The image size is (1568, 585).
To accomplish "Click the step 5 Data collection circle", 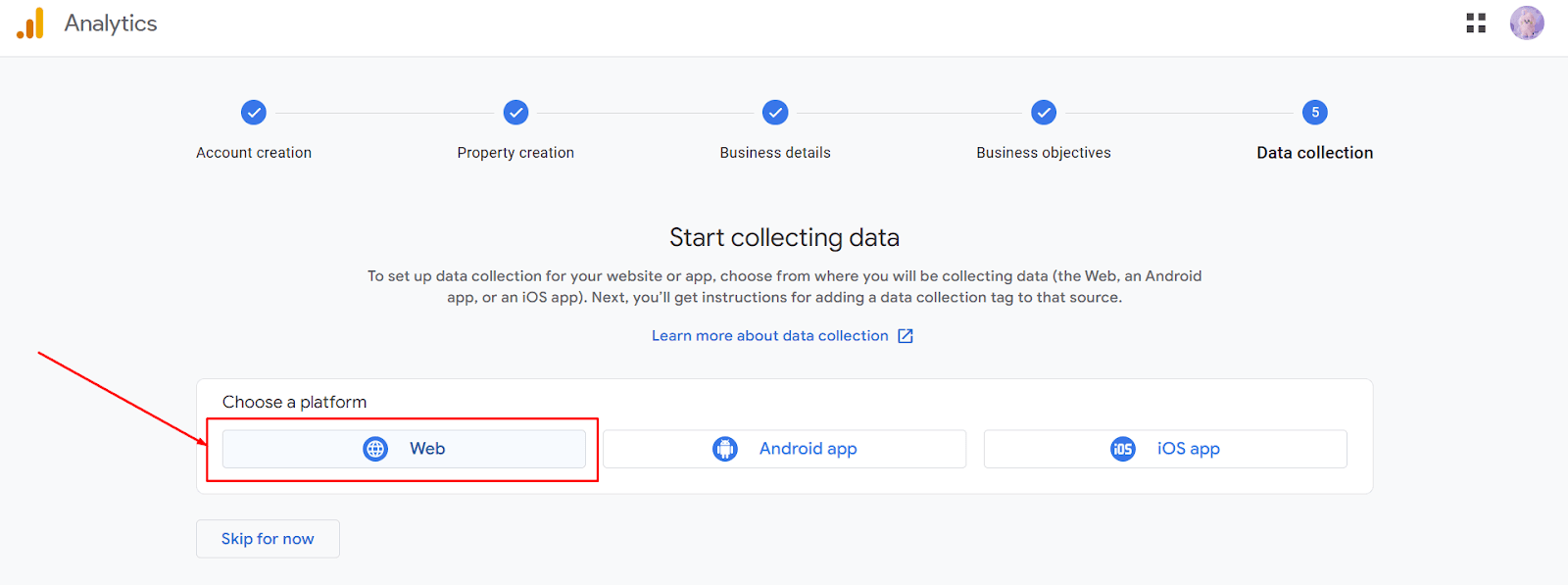I will (x=1314, y=112).
